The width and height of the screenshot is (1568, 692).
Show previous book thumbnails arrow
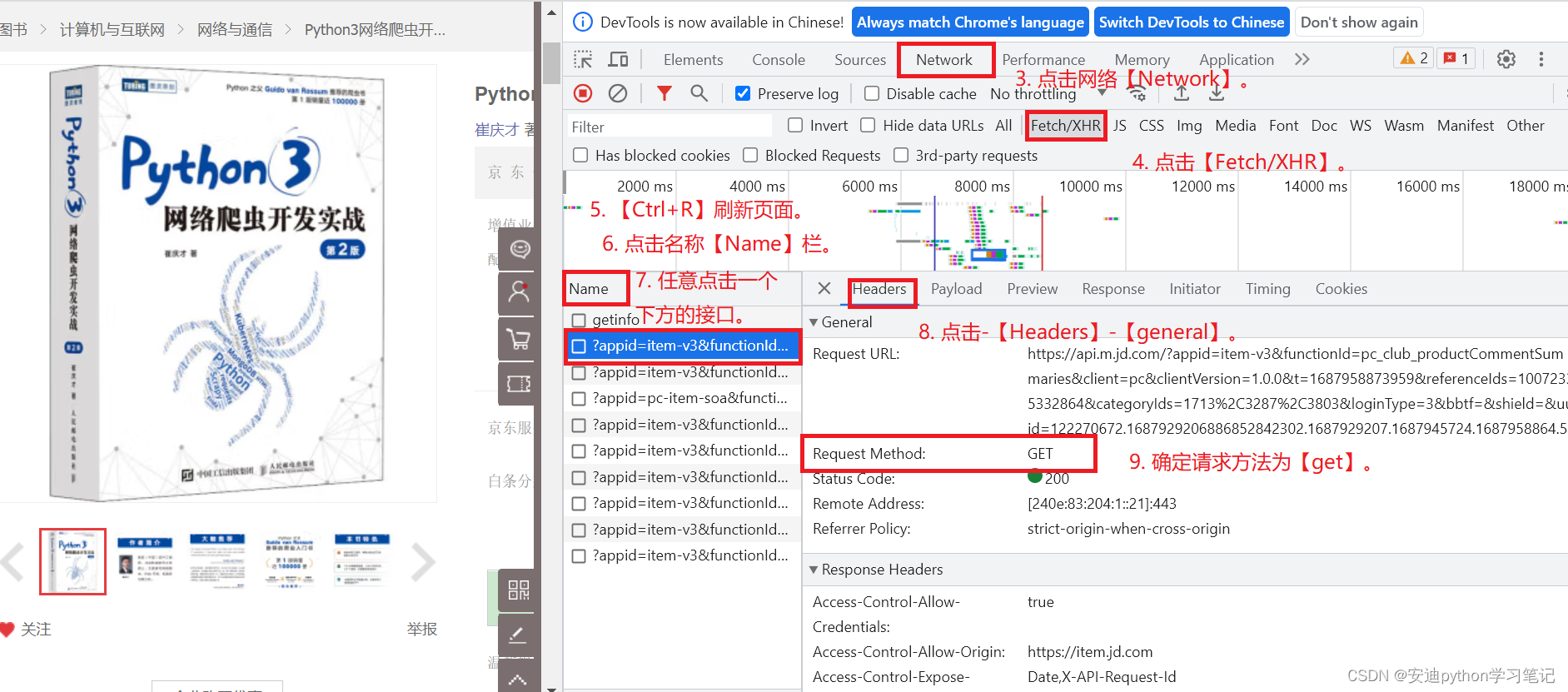click(12, 562)
